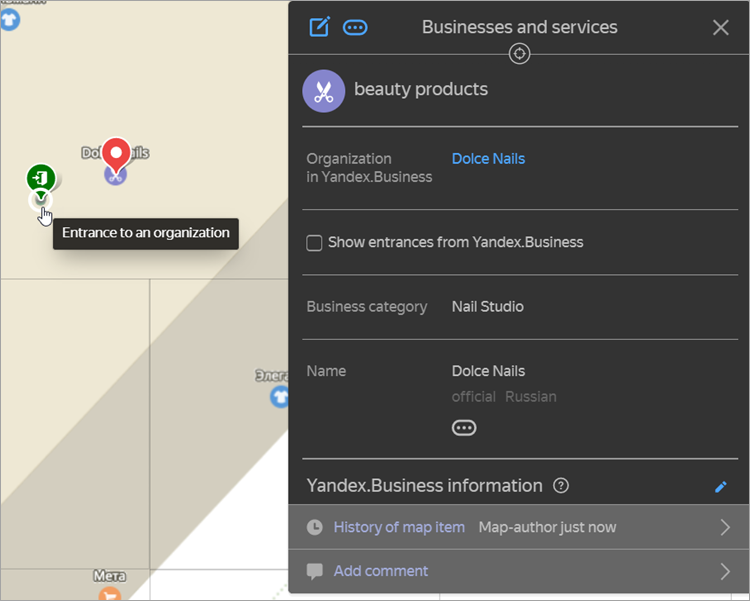Click the Nail Studio business category value
750x601 pixels.
click(487, 307)
